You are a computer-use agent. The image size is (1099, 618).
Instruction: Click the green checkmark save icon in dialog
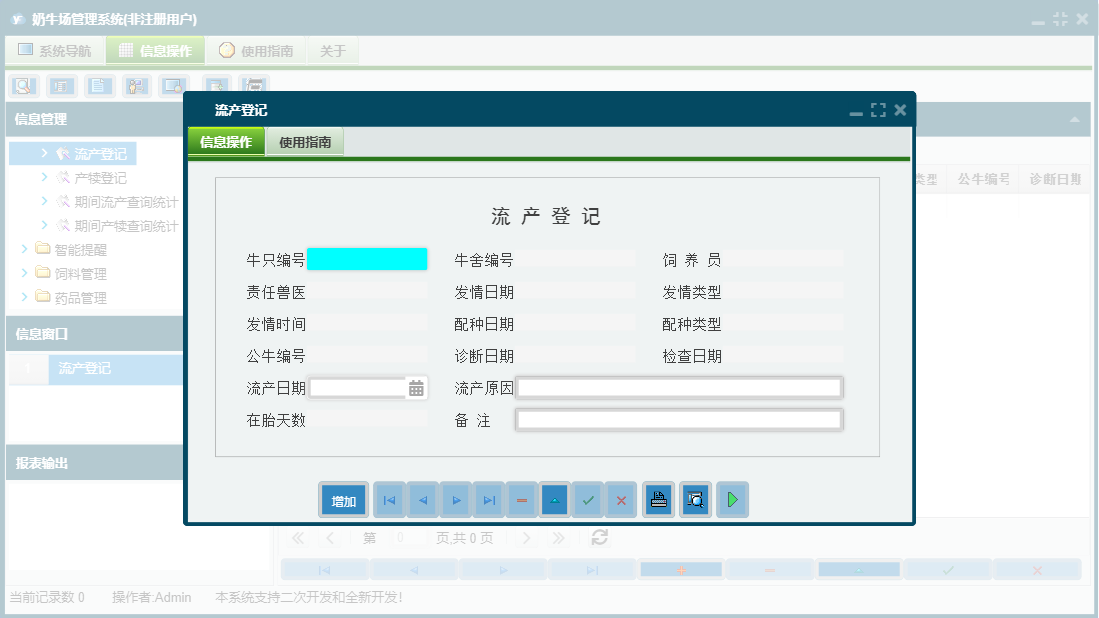(x=588, y=500)
